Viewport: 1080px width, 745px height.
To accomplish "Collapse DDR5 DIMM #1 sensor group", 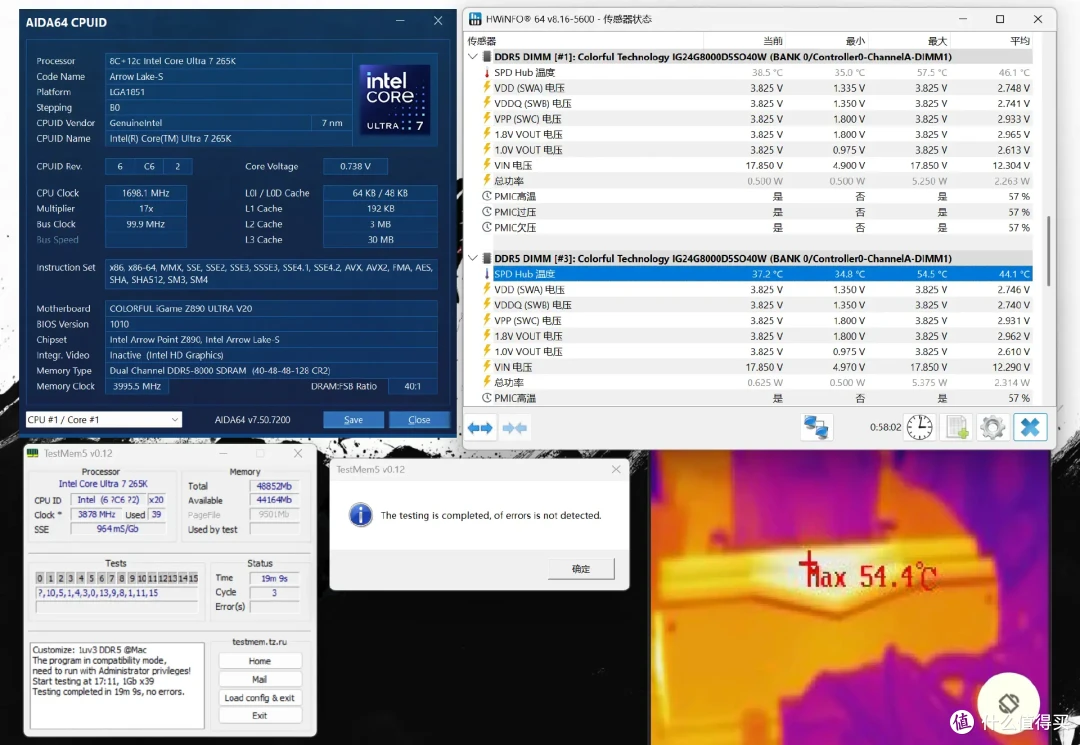I will coord(472,56).
